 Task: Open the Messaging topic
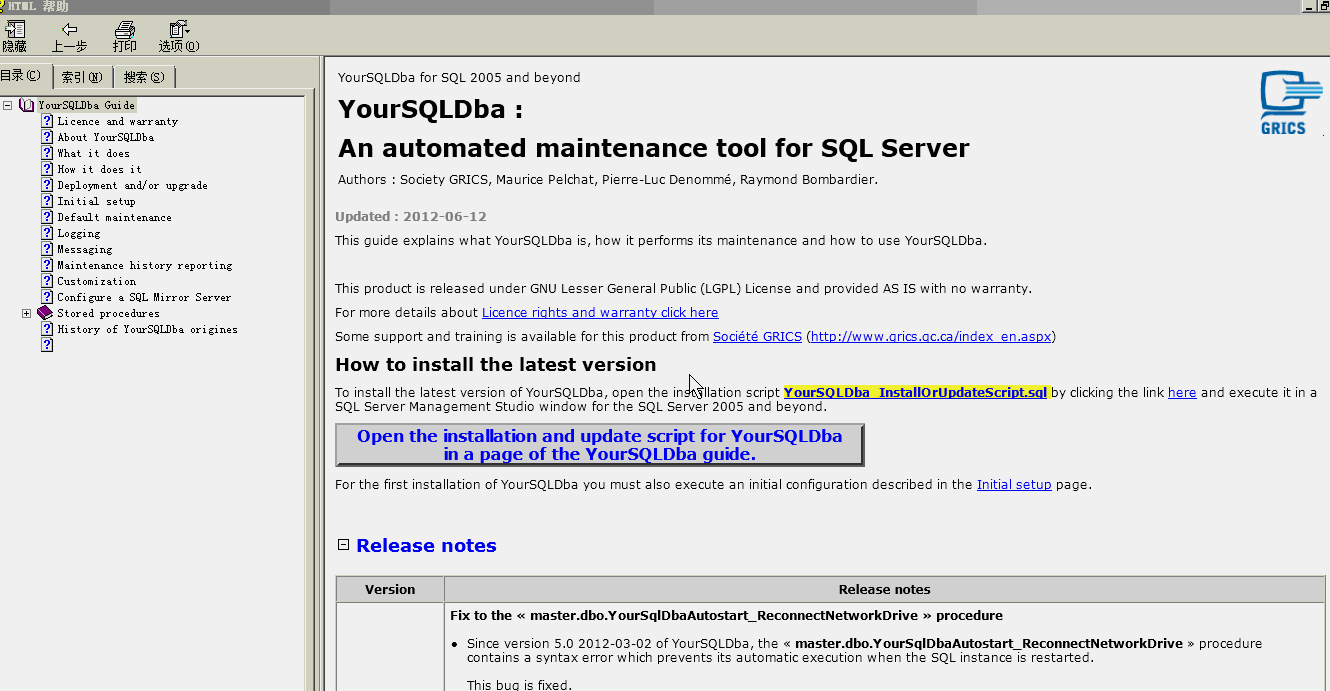(x=84, y=249)
